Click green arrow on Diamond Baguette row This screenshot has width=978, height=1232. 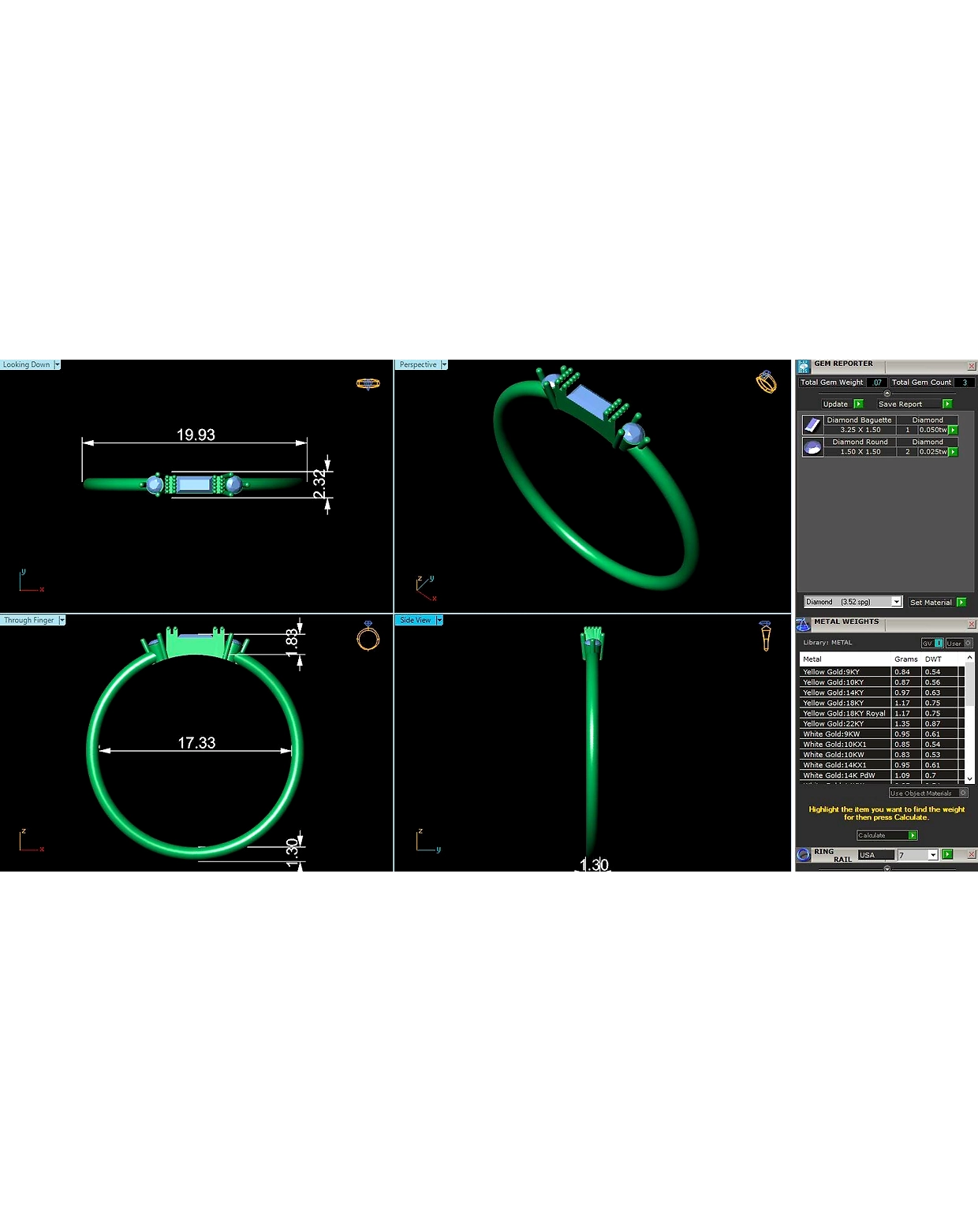953,430
